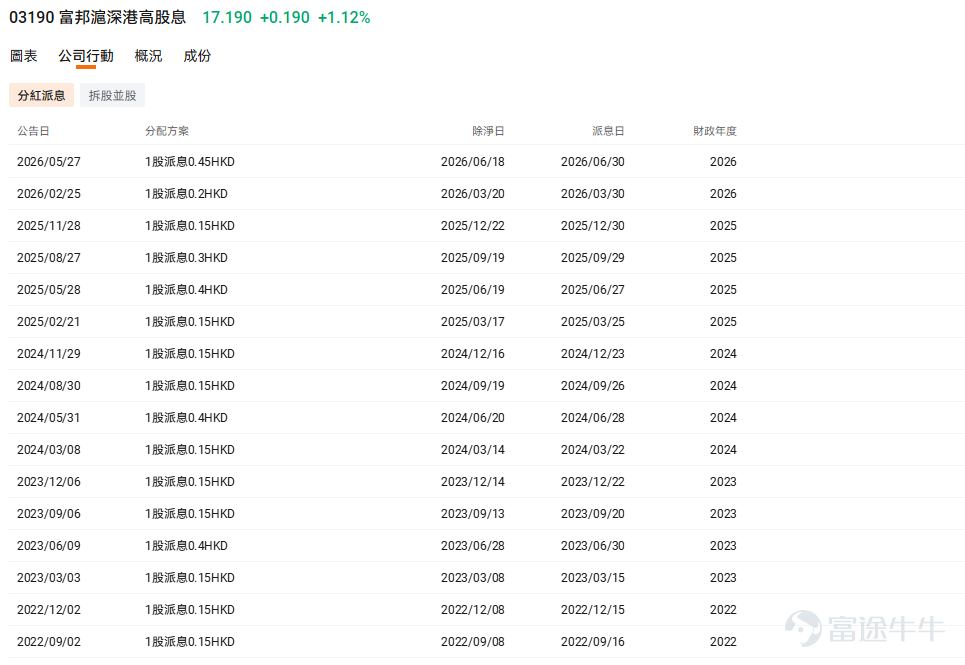
Task: Select announcement date 2025/02/21
Action: point(49,322)
